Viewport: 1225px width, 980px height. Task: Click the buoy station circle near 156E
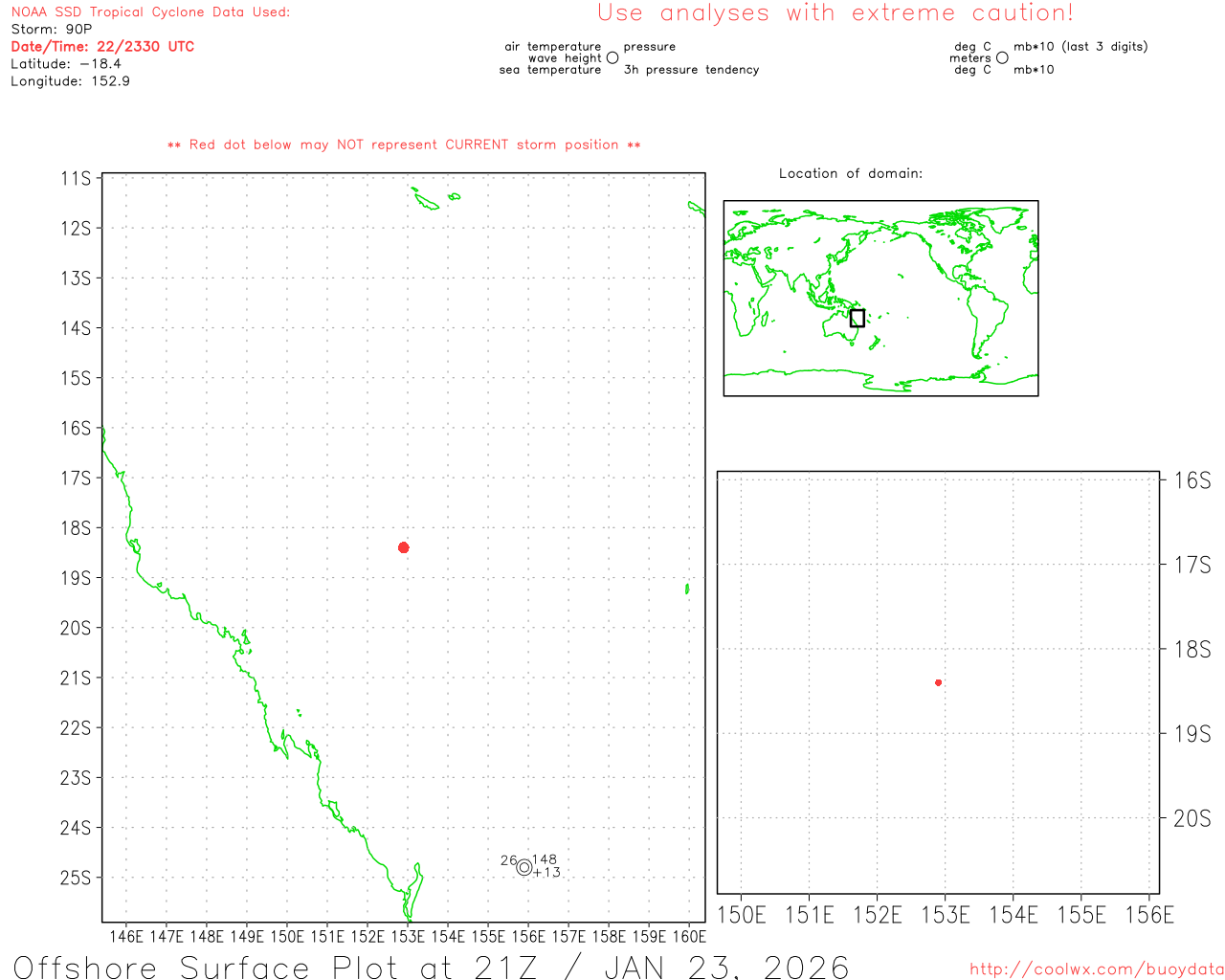pos(523,868)
